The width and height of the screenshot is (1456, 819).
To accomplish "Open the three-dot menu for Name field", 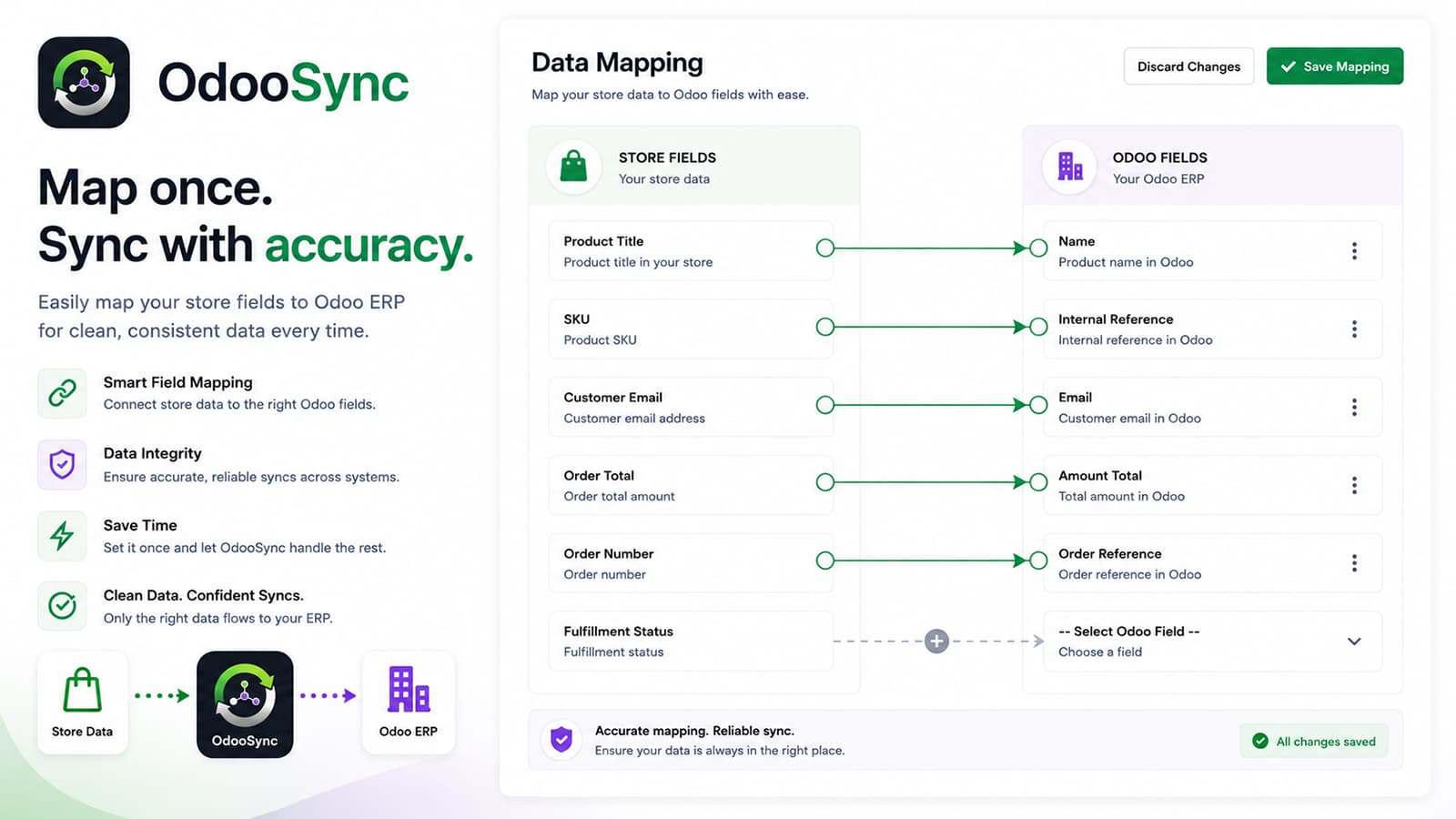I will pyautogui.click(x=1354, y=251).
